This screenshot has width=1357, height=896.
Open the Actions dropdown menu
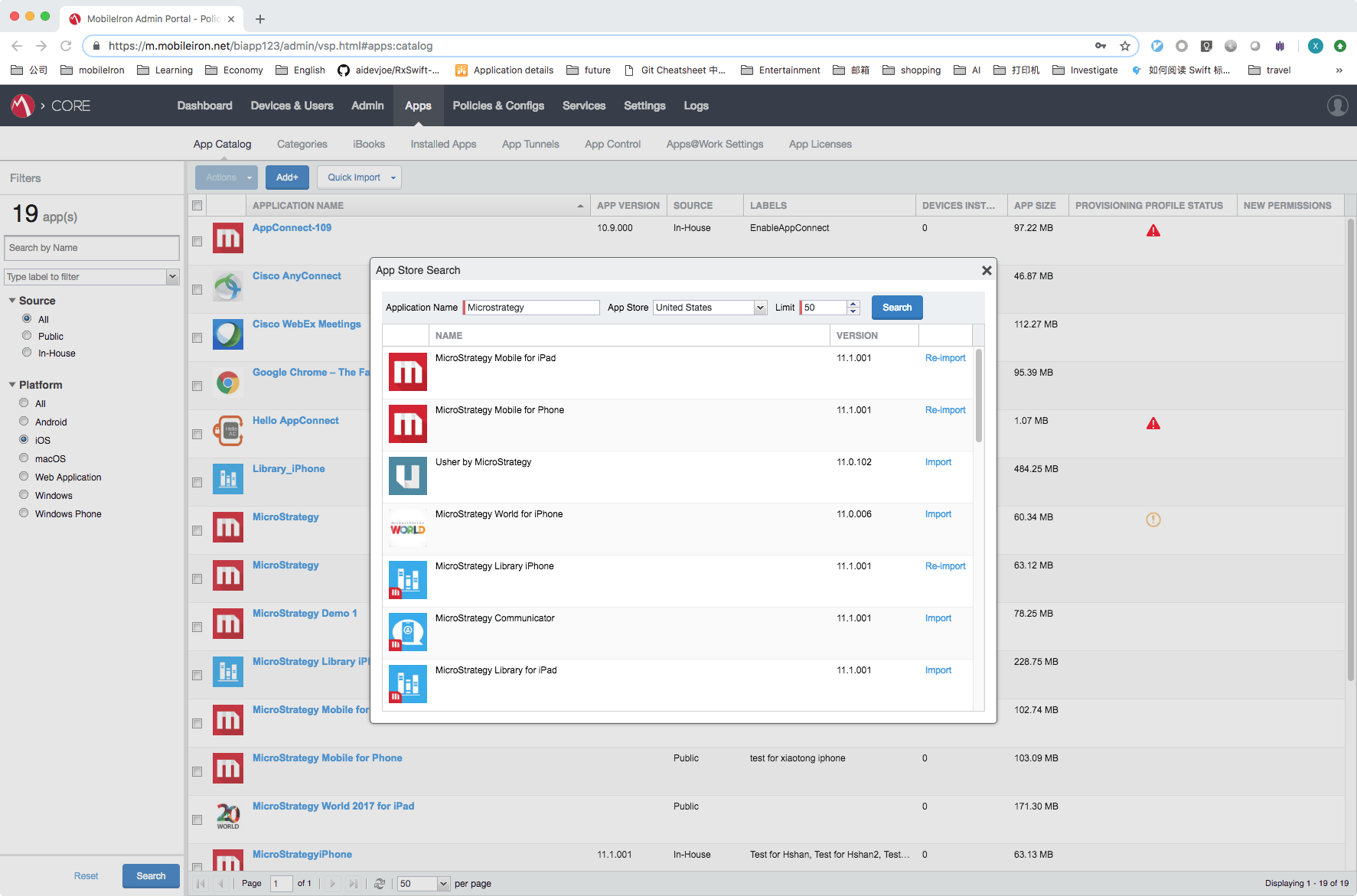click(227, 178)
